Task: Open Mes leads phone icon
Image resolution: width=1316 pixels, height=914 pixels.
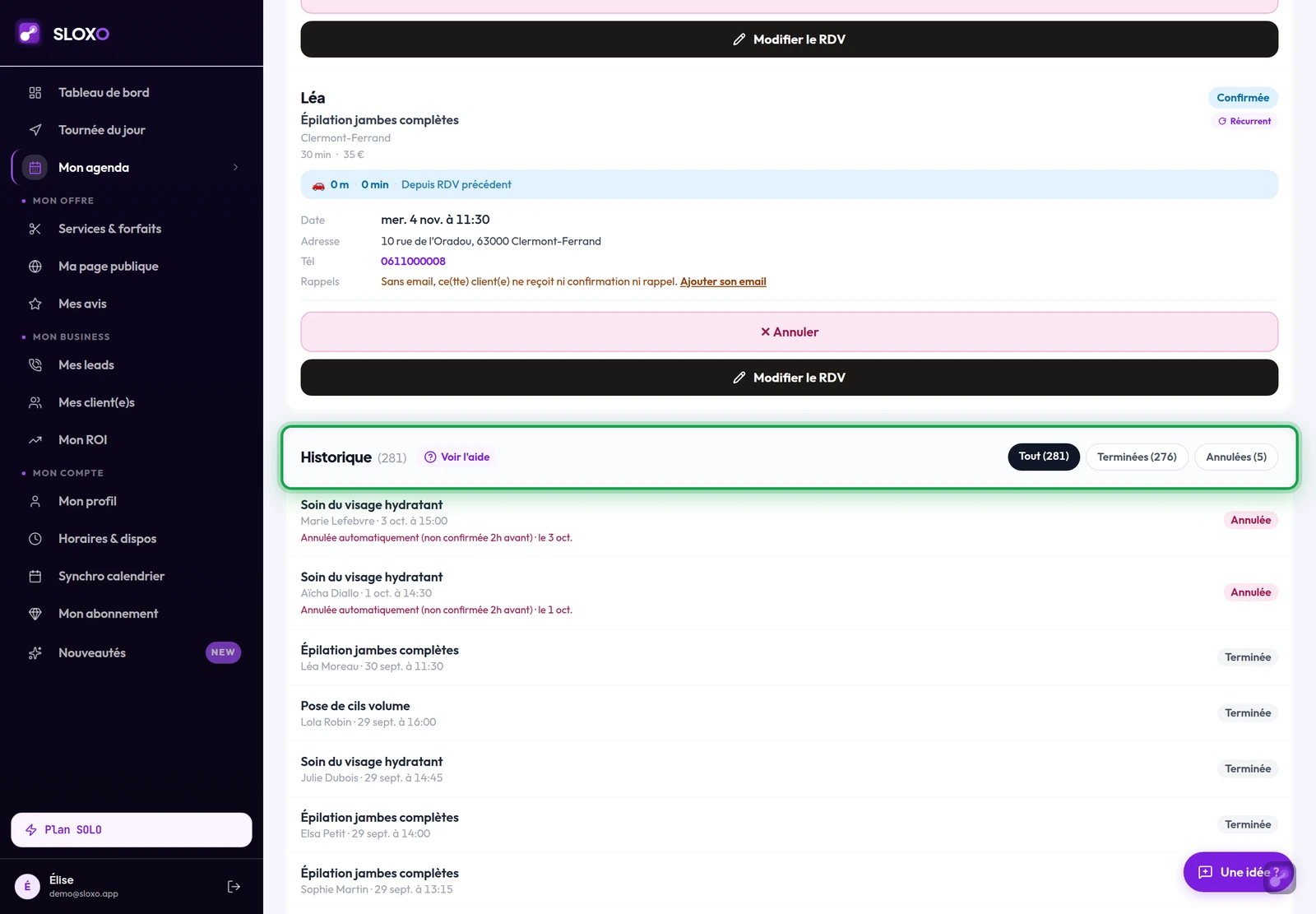Action: pyautogui.click(x=35, y=365)
